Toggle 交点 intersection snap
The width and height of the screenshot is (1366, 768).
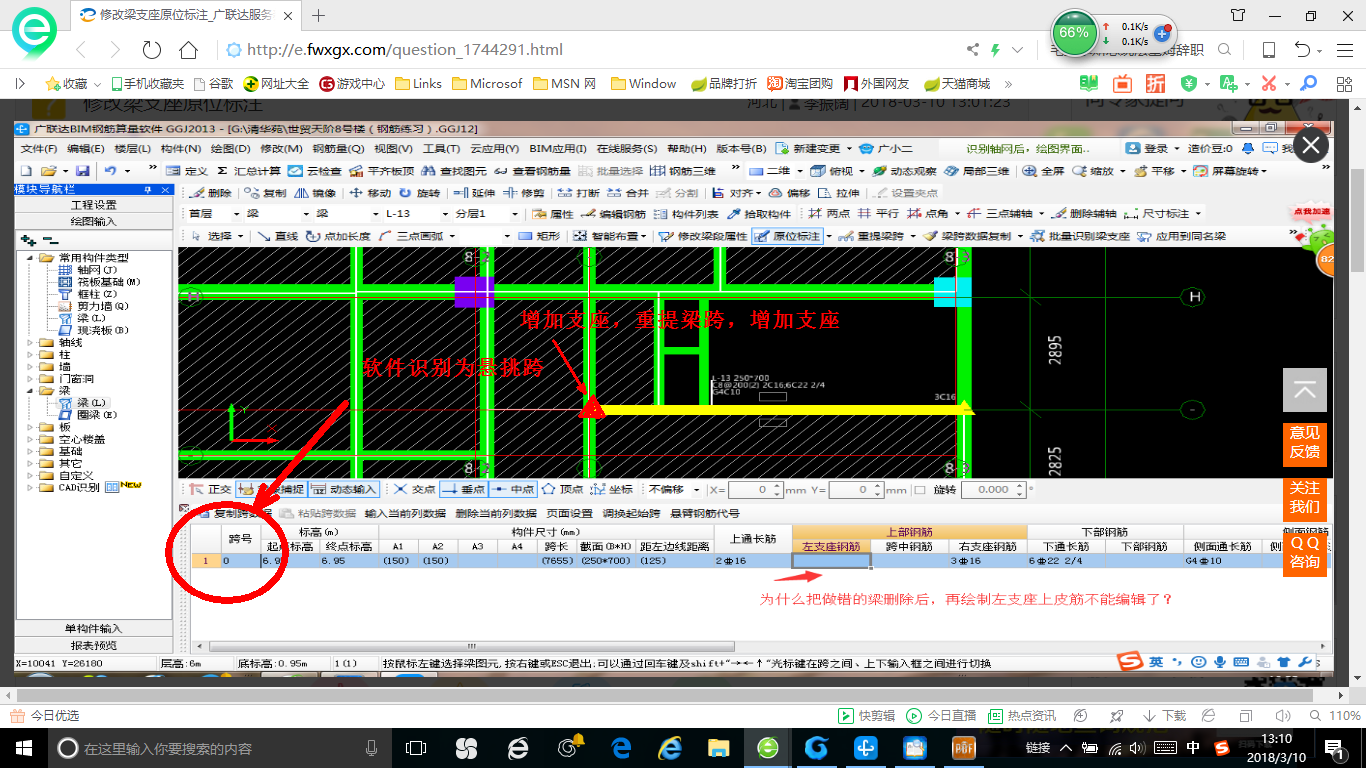coord(413,489)
